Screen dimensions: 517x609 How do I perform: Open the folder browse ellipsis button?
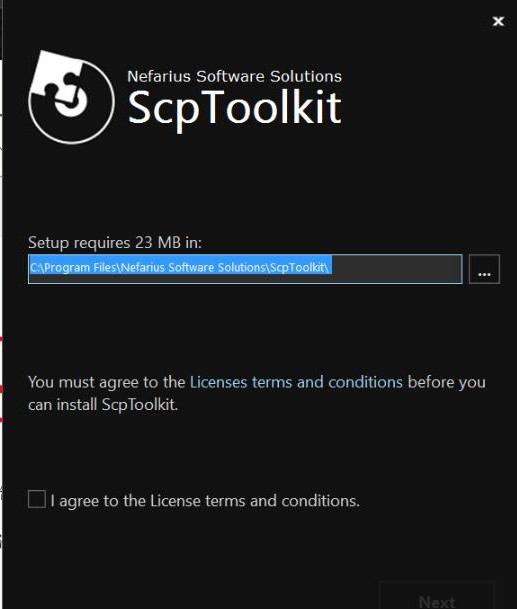(x=484, y=269)
